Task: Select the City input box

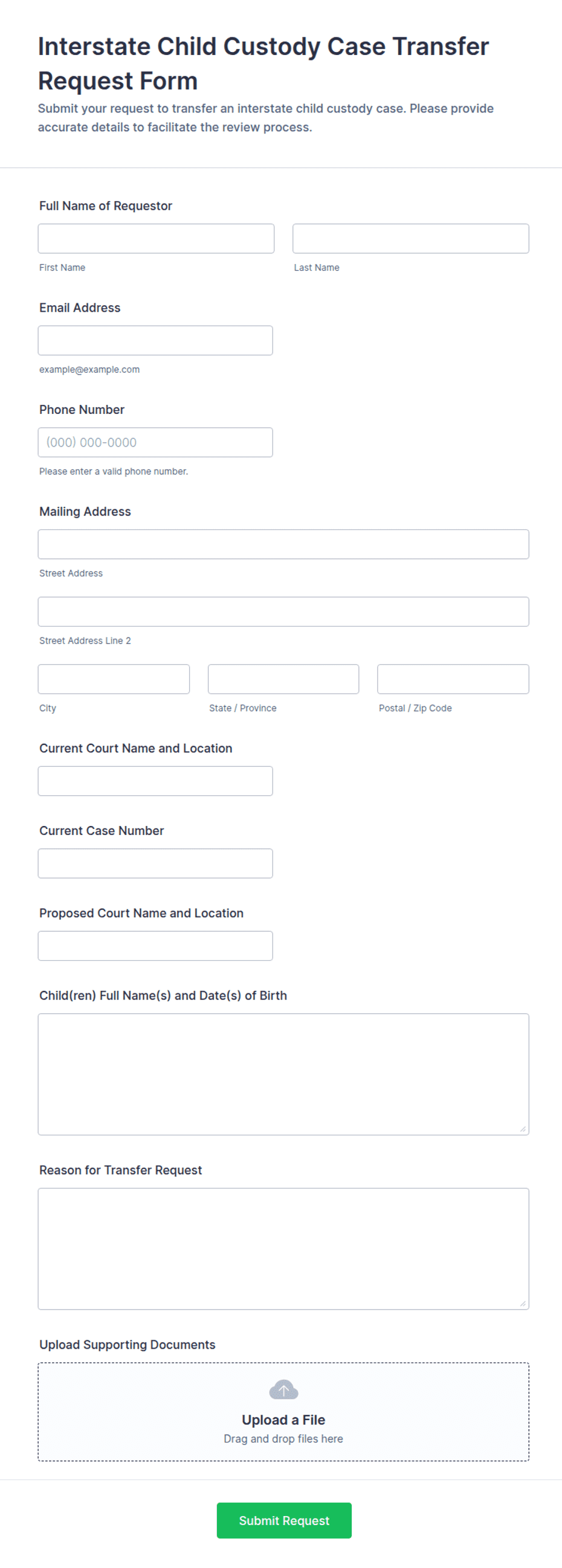Action: (x=114, y=679)
